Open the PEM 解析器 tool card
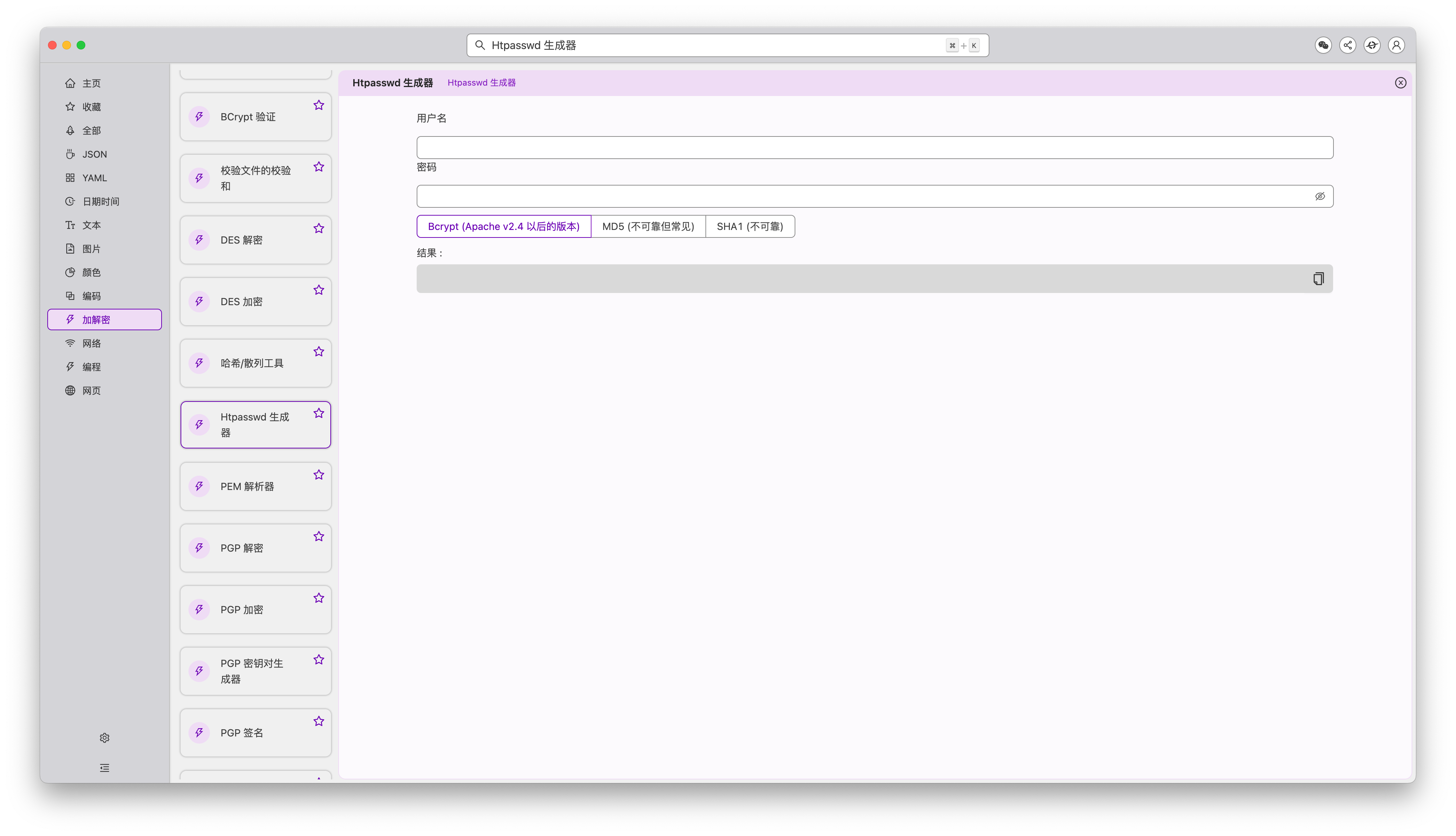Image resolution: width=1456 pixels, height=836 pixels. click(x=255, y=486)
